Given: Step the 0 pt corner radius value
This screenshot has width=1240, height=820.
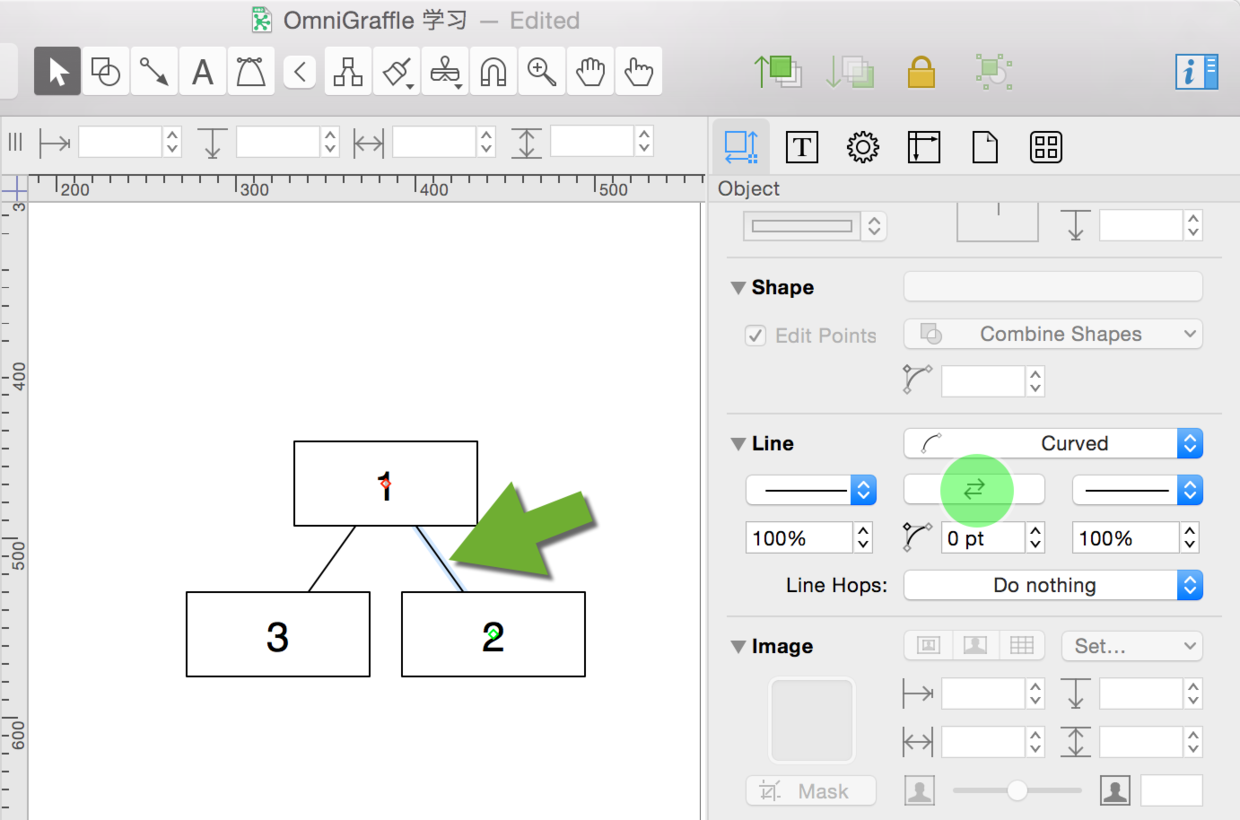Looking at the screenshot, I should [1036, 538].
